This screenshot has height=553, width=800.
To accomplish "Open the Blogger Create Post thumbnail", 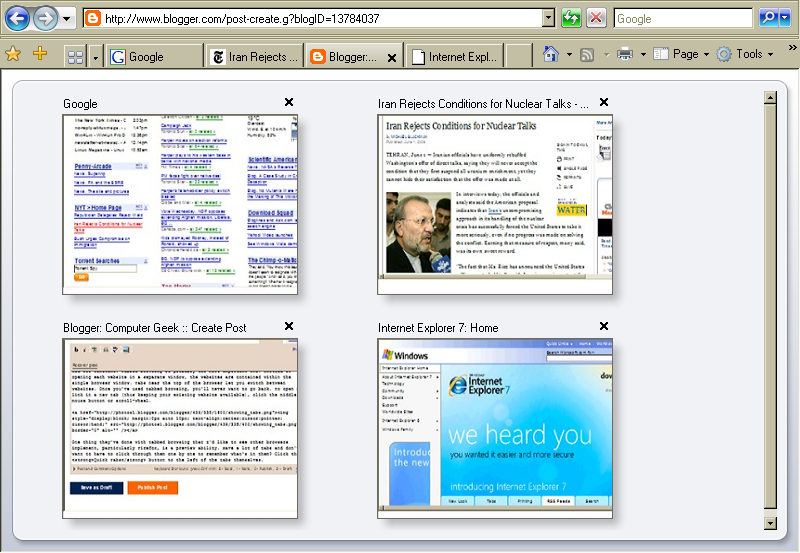I will (x=180, y=429).
